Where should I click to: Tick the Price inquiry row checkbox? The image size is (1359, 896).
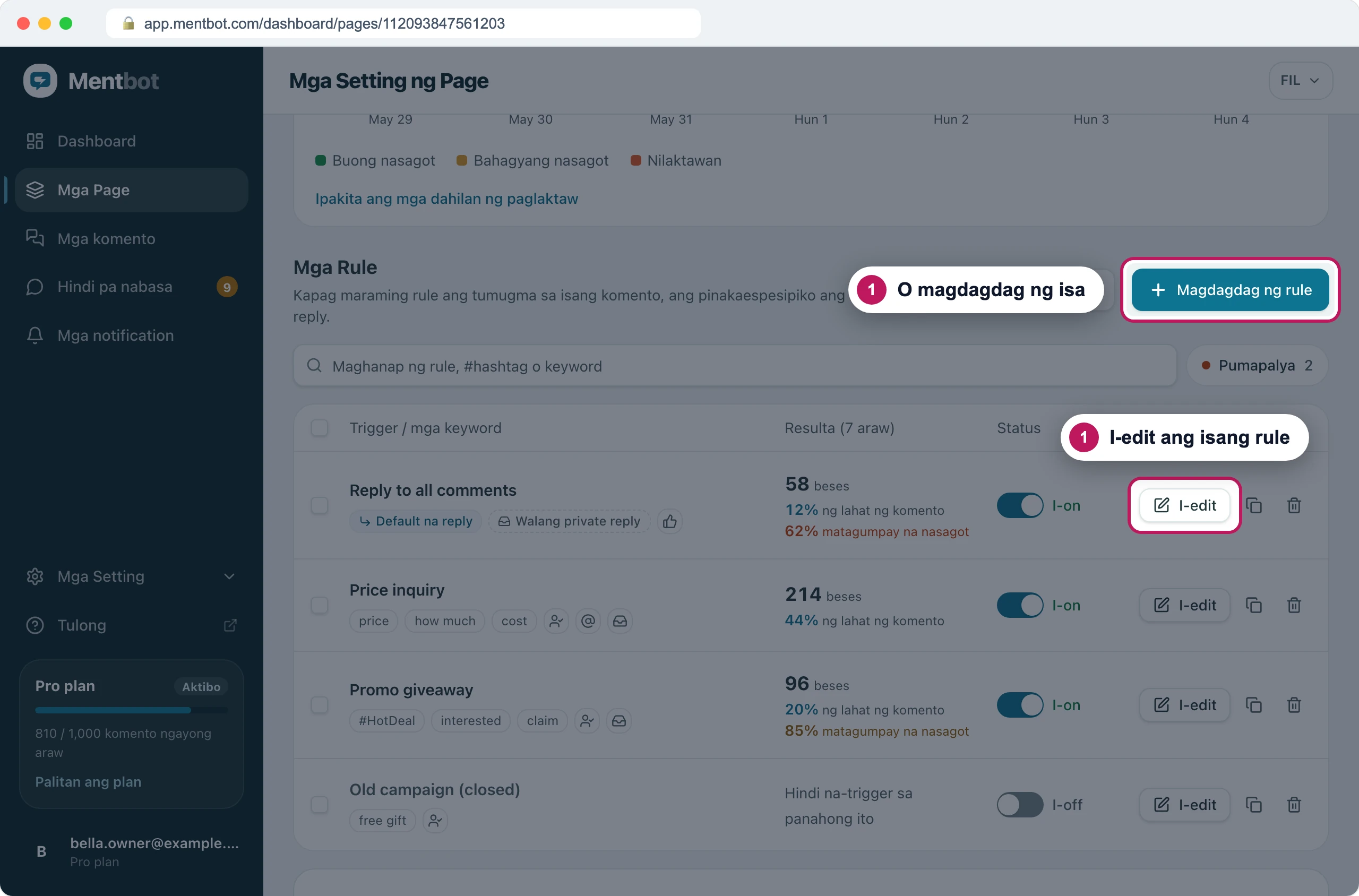320,605
